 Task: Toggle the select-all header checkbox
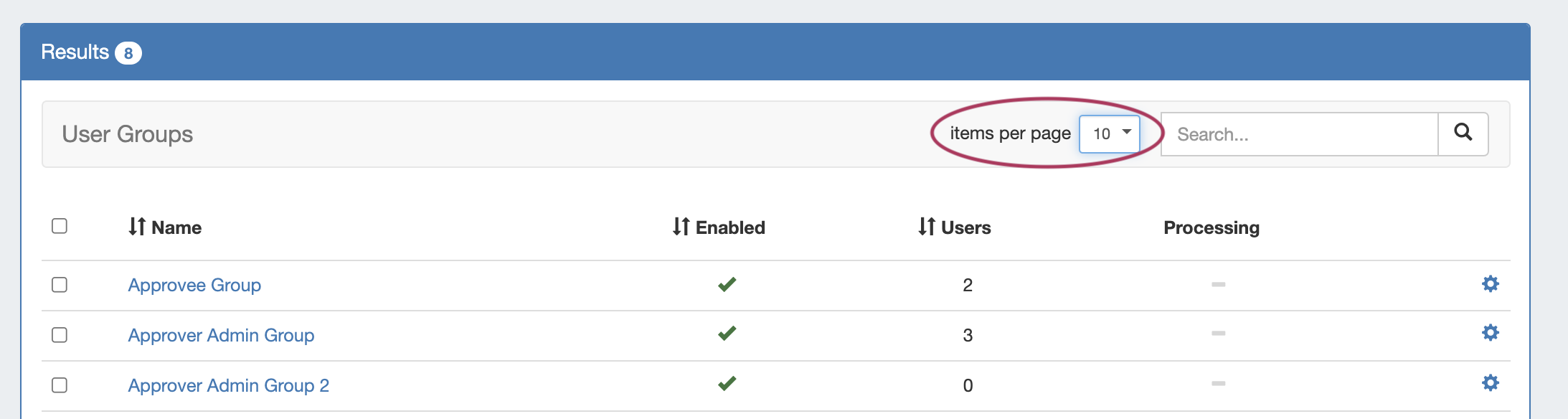[x=60, y=226]
